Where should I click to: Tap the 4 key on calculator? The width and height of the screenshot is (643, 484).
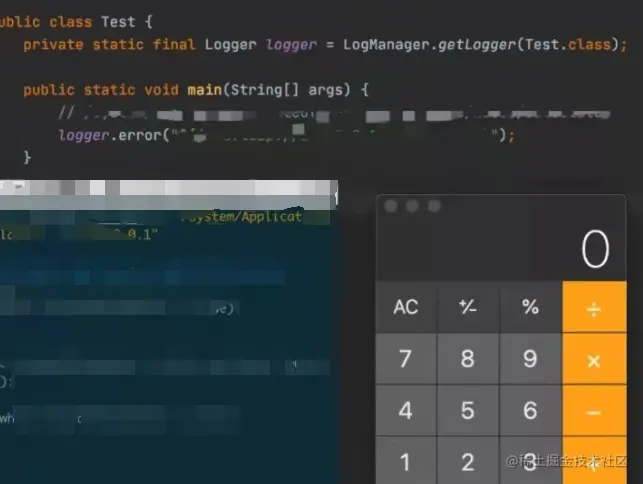[406, 411]
